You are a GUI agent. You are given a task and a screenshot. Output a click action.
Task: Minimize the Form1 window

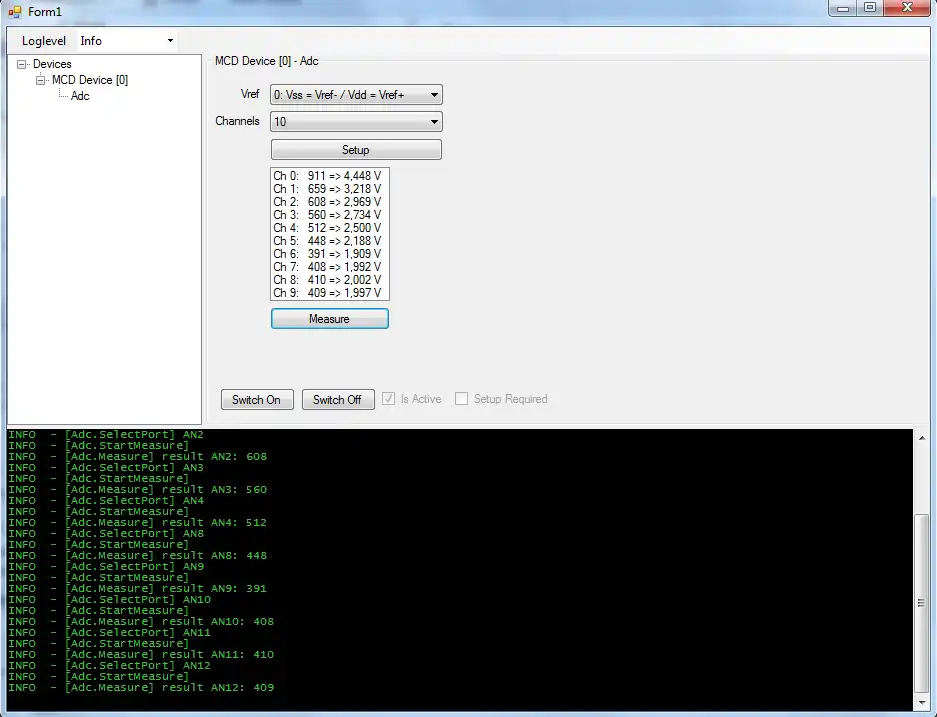(843, 8)
